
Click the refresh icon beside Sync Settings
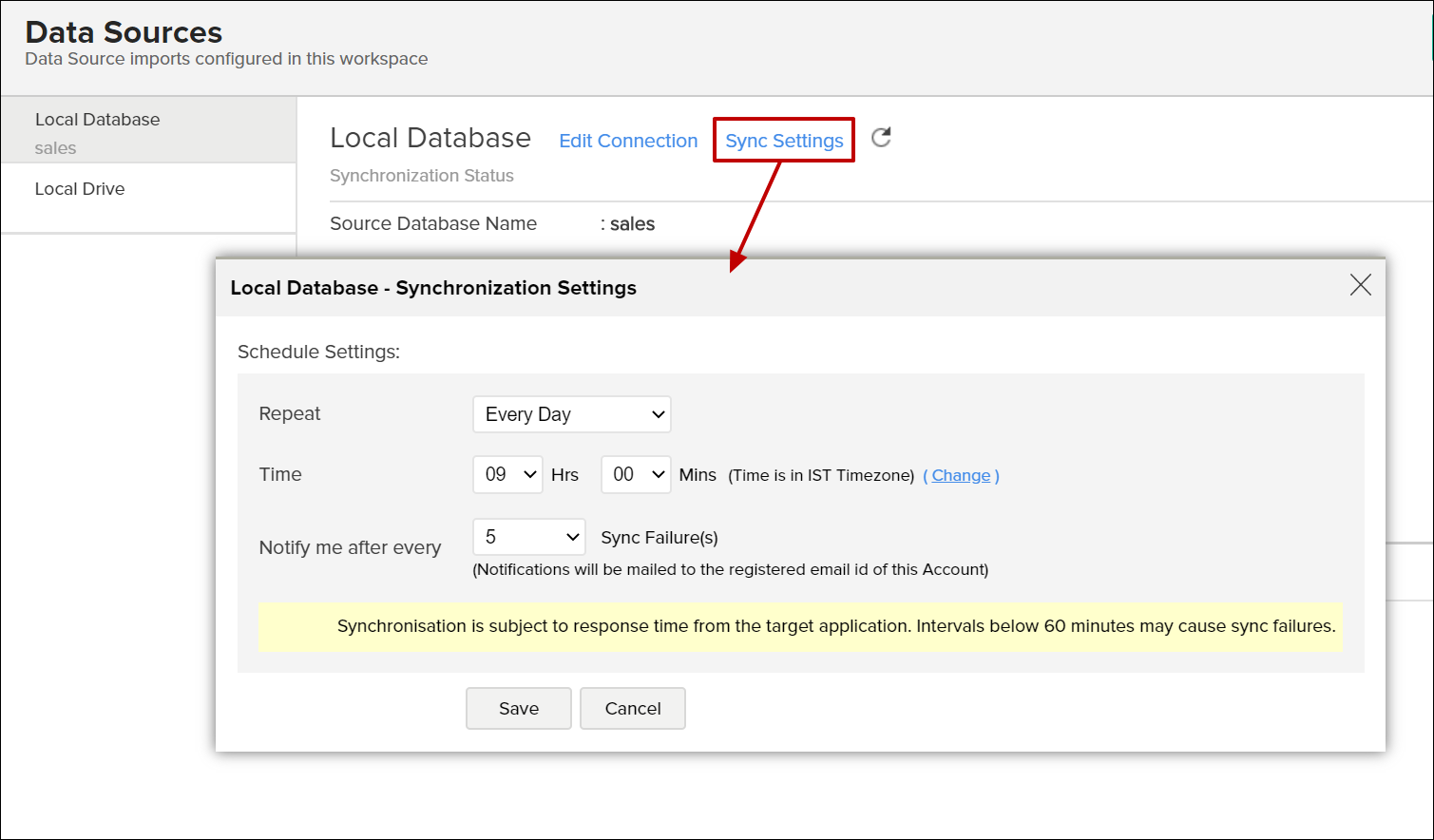tap(881, 138)
